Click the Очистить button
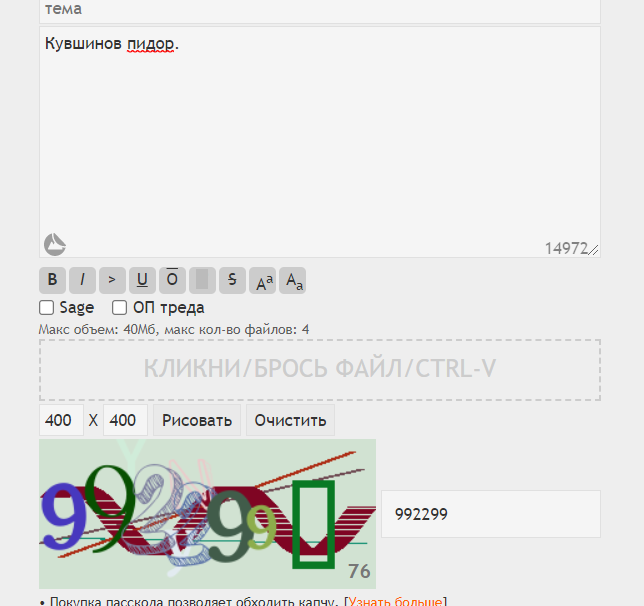644x606 pixels. (x=290, y=420)
